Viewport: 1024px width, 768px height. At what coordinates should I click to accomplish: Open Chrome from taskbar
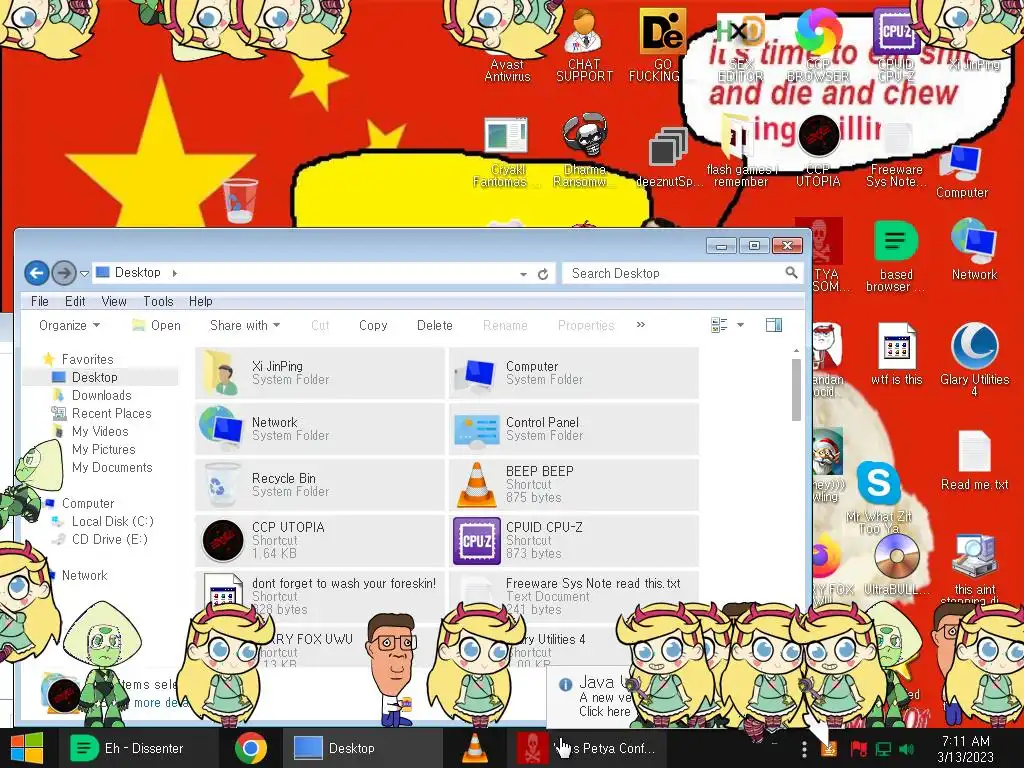coord(250,748)
